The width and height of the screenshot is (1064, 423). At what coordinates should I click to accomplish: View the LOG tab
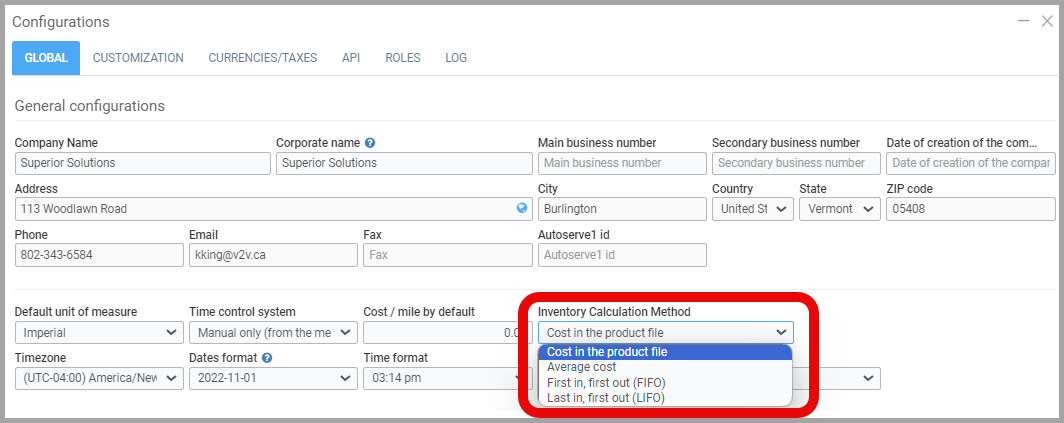click(456, 58)
